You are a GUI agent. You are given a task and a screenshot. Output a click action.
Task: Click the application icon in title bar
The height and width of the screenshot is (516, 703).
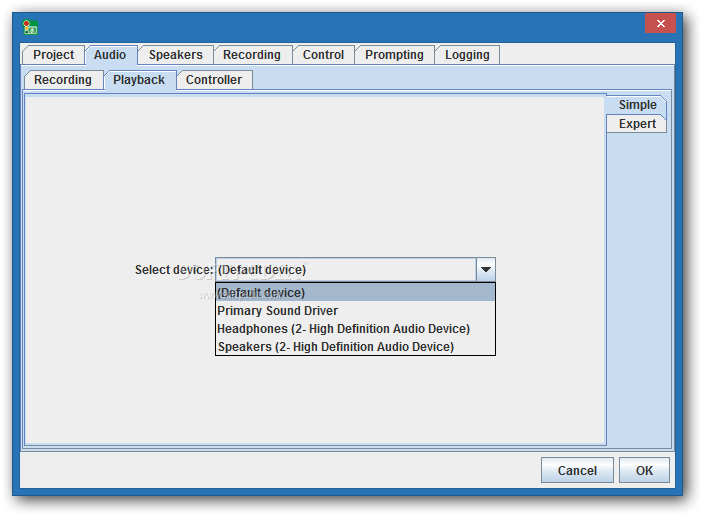click(x=30, y=27)
